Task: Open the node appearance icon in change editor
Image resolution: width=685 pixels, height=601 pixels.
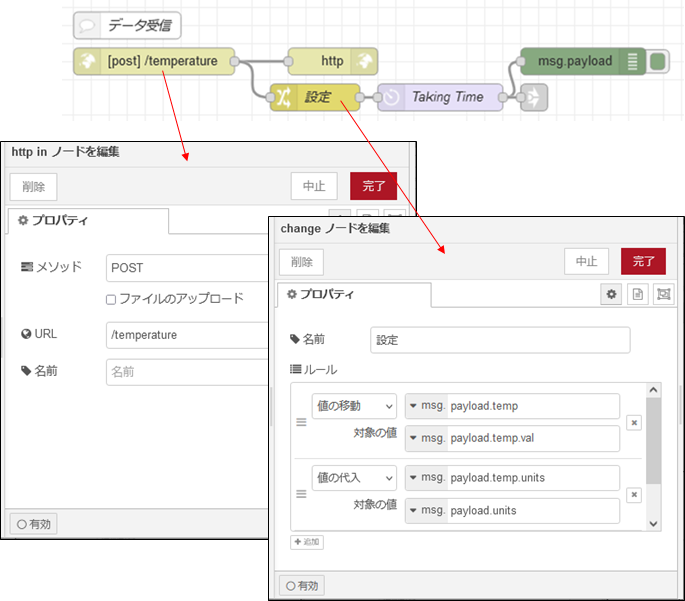Action: coord(662,294)
